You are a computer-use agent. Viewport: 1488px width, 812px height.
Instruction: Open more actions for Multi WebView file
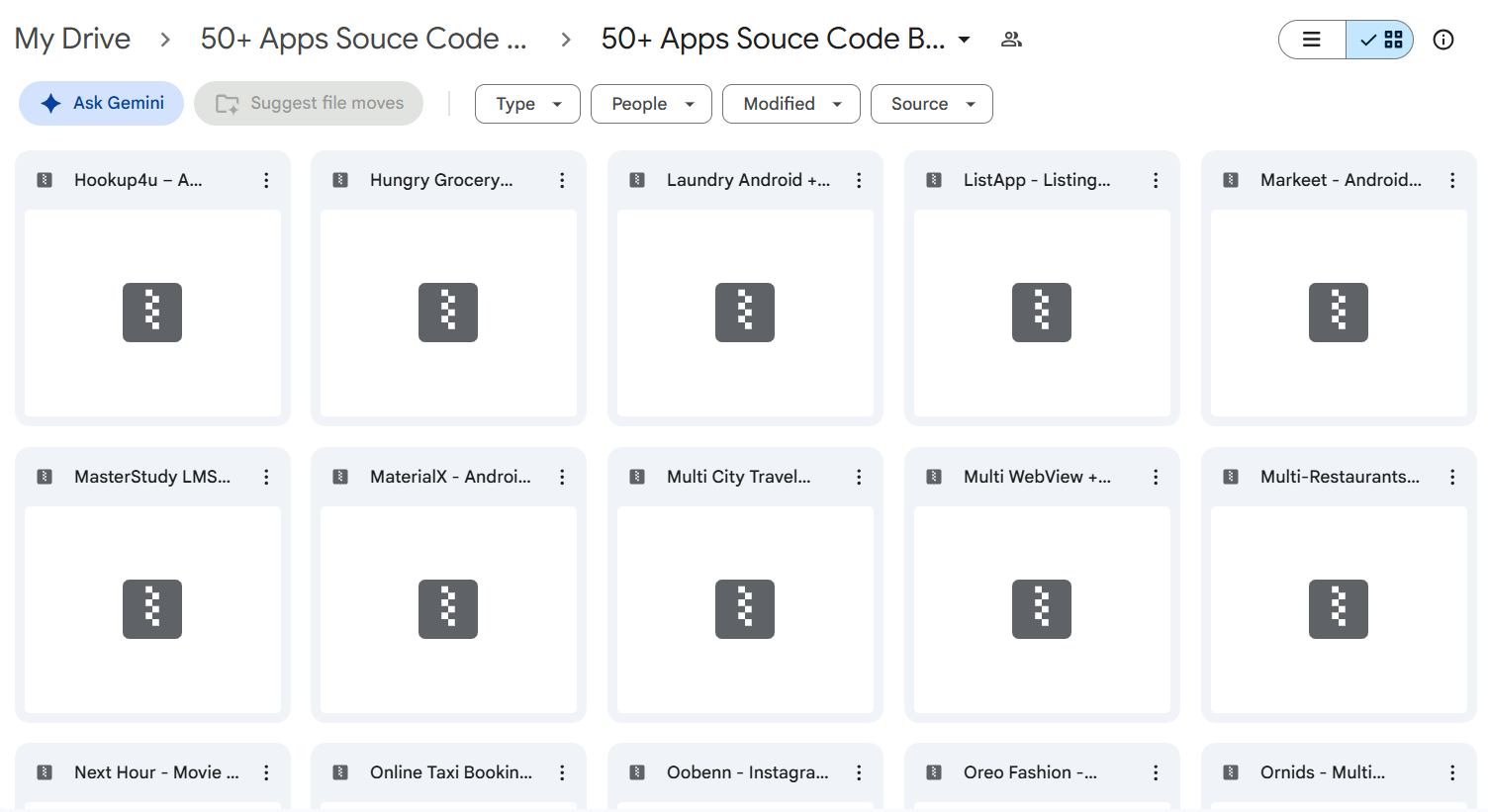[1156, 477]
